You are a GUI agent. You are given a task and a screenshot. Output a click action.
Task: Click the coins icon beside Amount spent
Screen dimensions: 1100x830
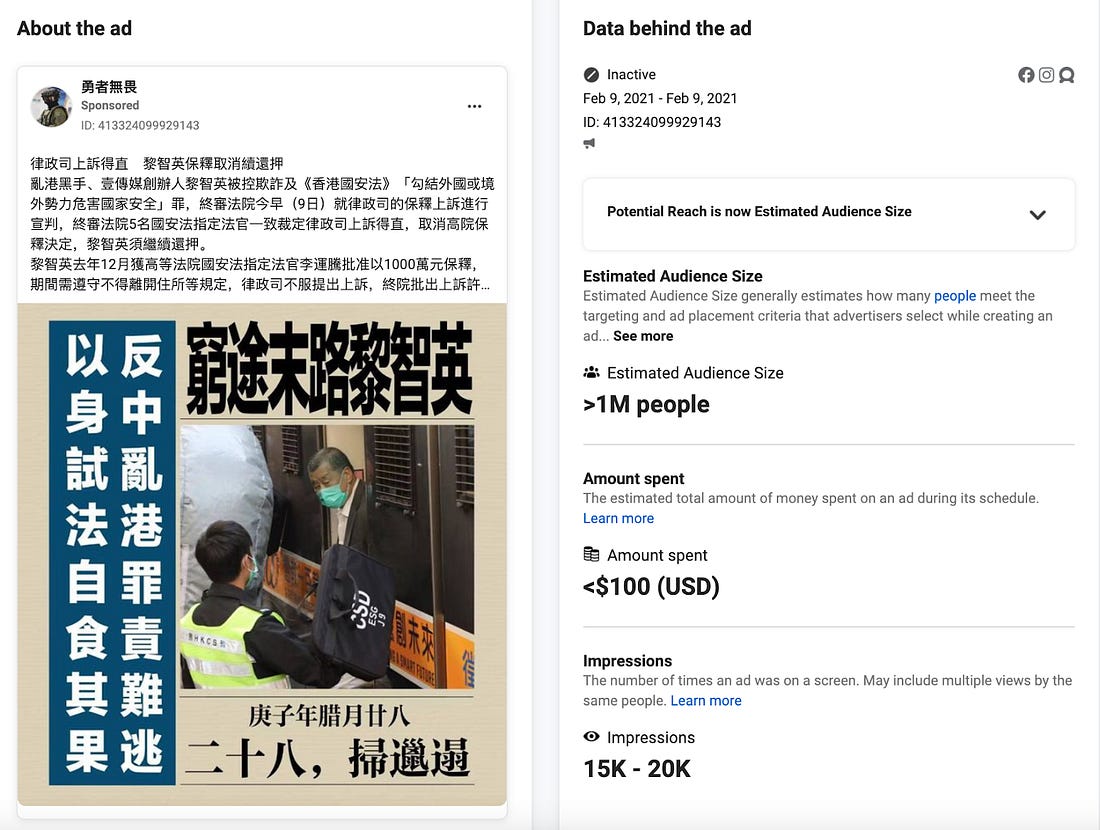point(591,554)
